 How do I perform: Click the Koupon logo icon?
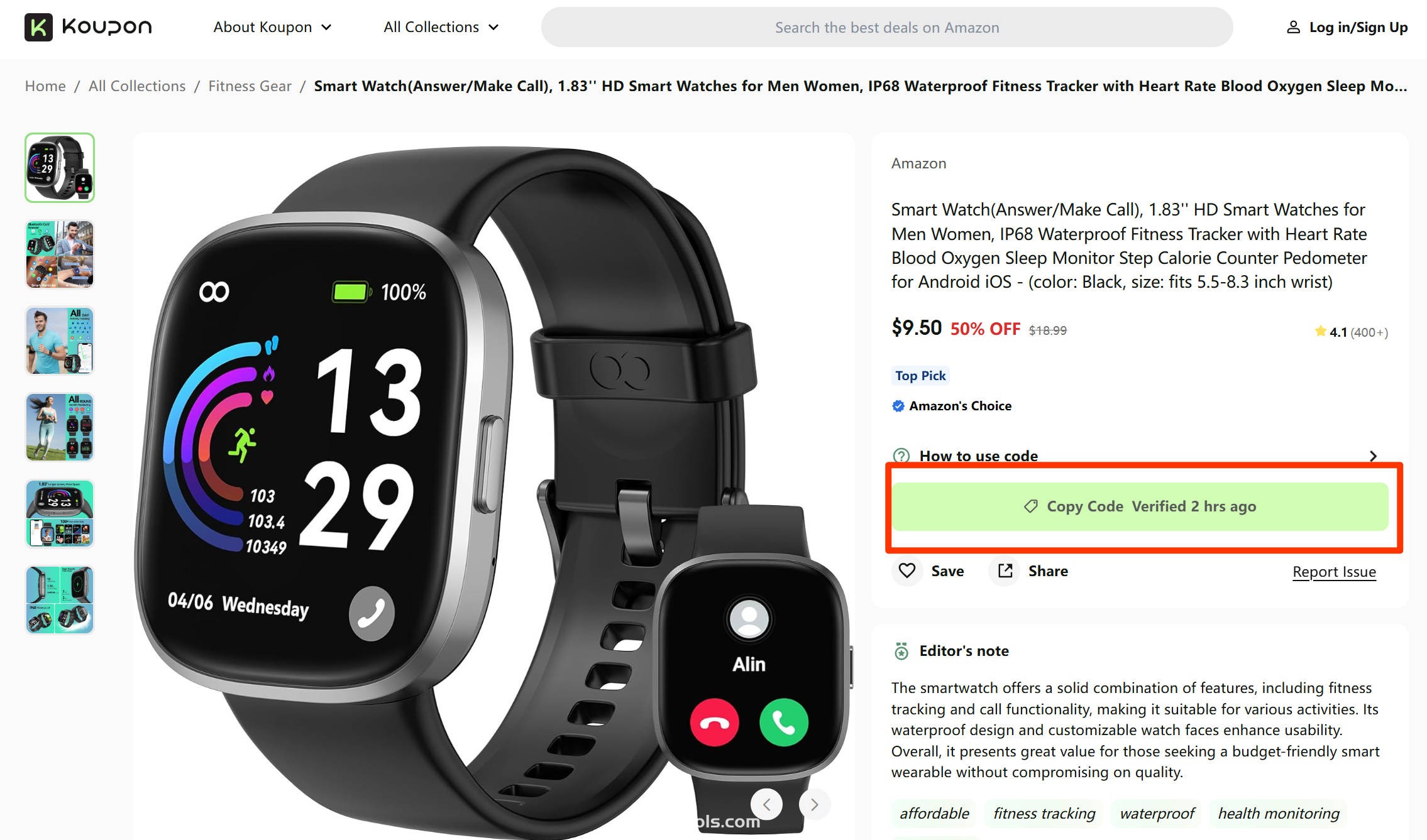(38, 27)
